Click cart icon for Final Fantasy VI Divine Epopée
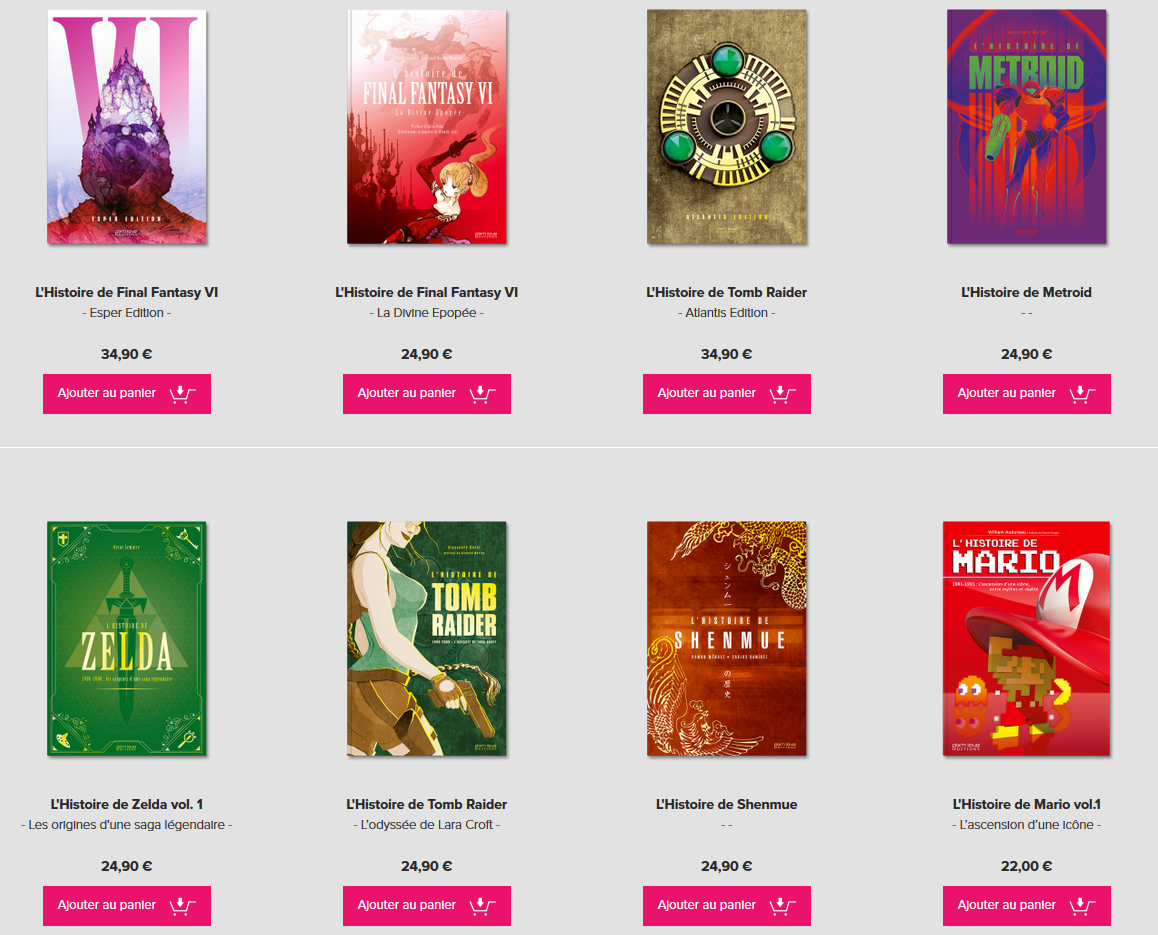 (x=482, y=394)
